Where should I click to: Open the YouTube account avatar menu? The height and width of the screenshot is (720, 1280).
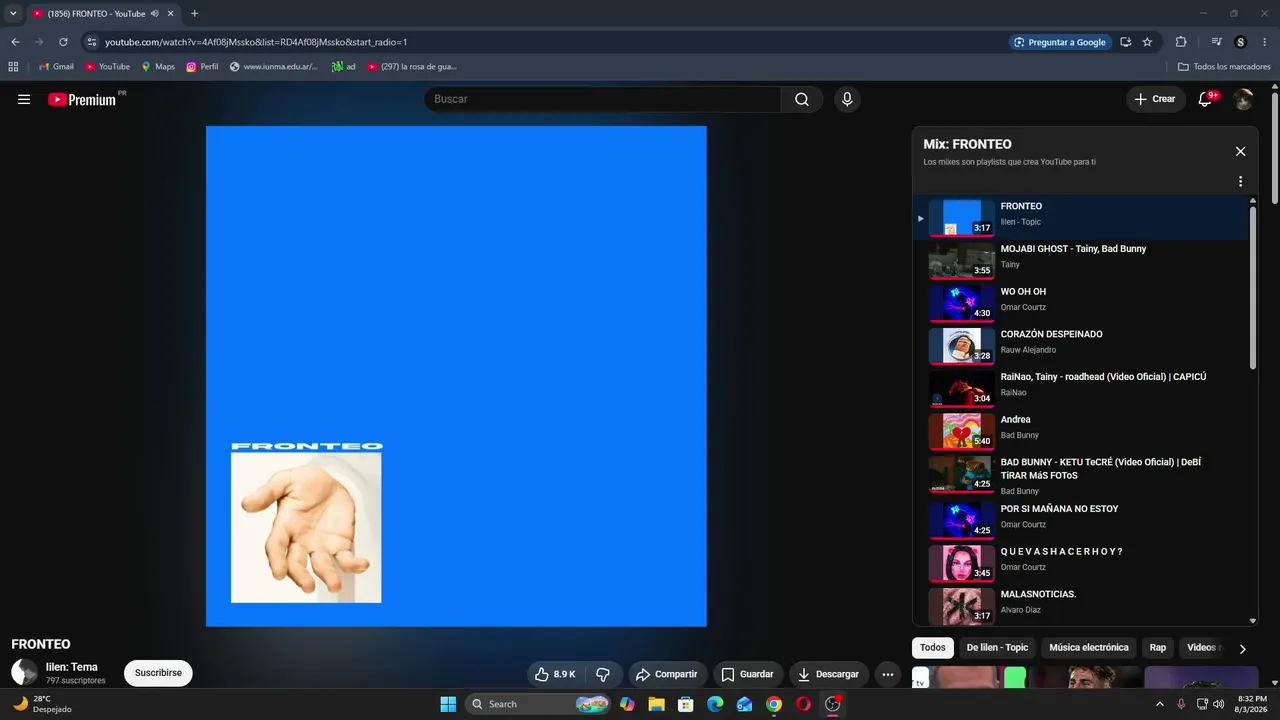(1243, 99)
